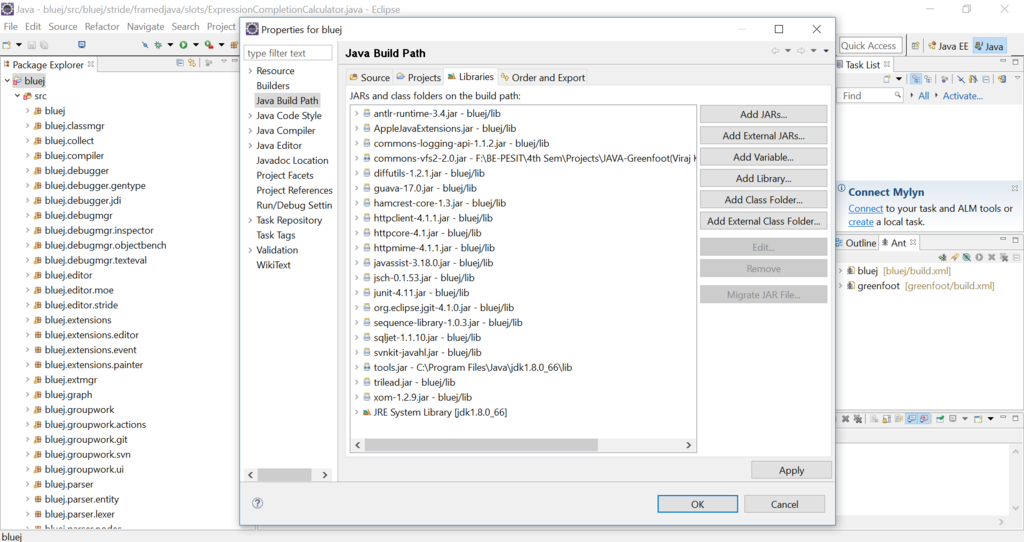Toggle Hide Internal Targets in Ant view
This screenshot has height=542, width=1024.
[x=967, y=257]
